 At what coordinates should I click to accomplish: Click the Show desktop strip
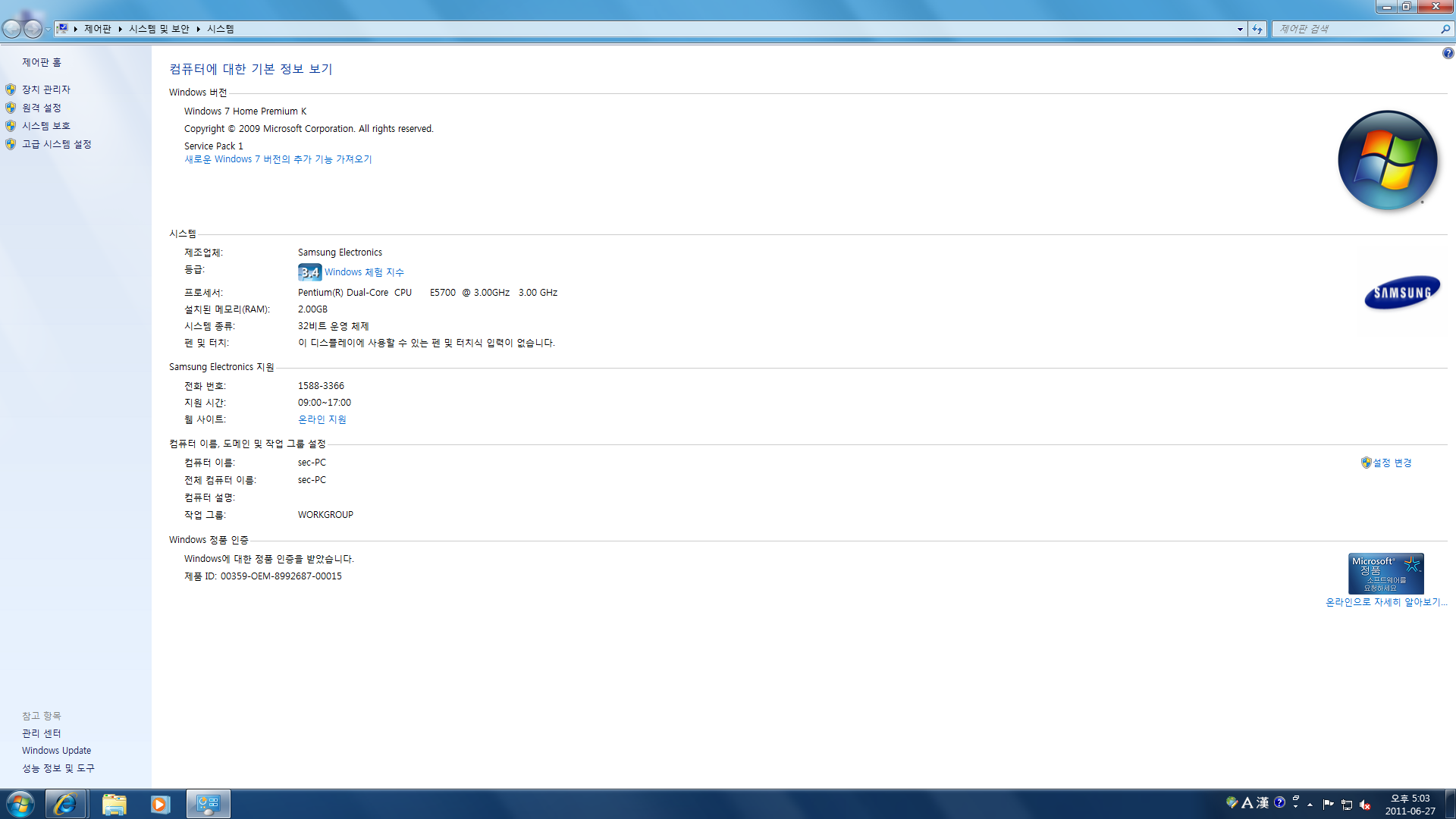(1450, 804)
